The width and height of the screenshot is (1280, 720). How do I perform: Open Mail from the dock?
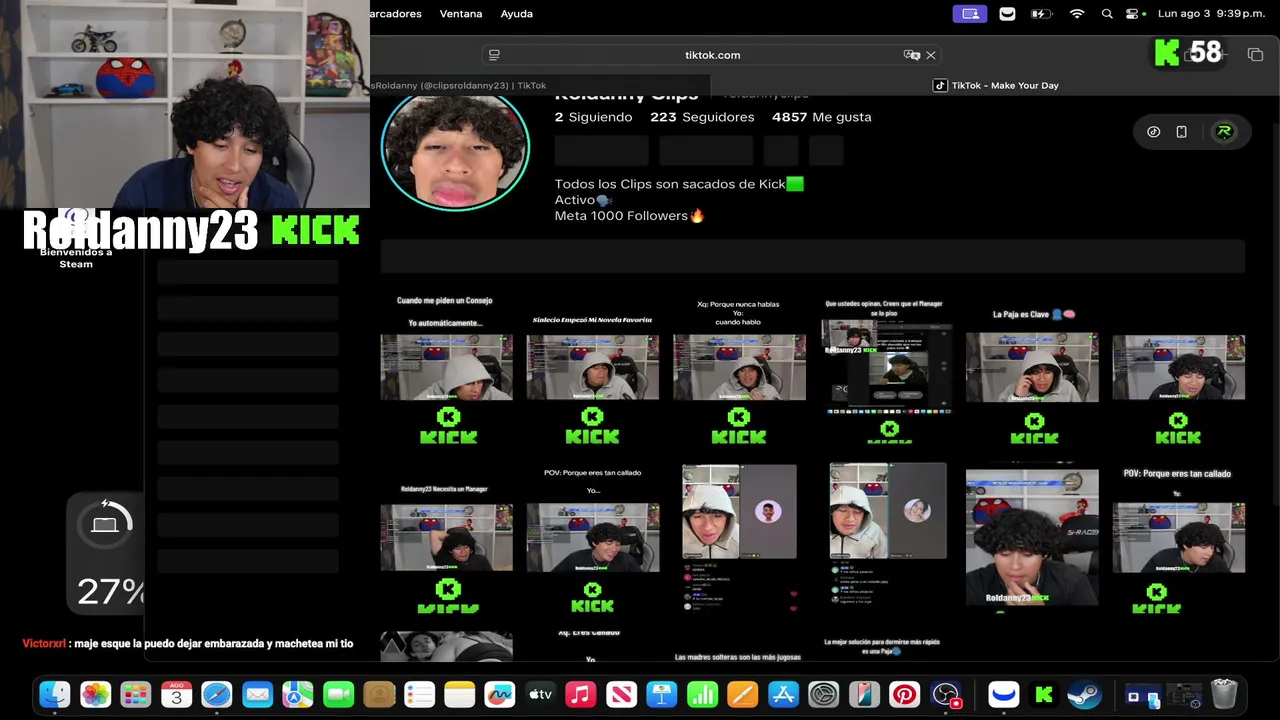258,694
